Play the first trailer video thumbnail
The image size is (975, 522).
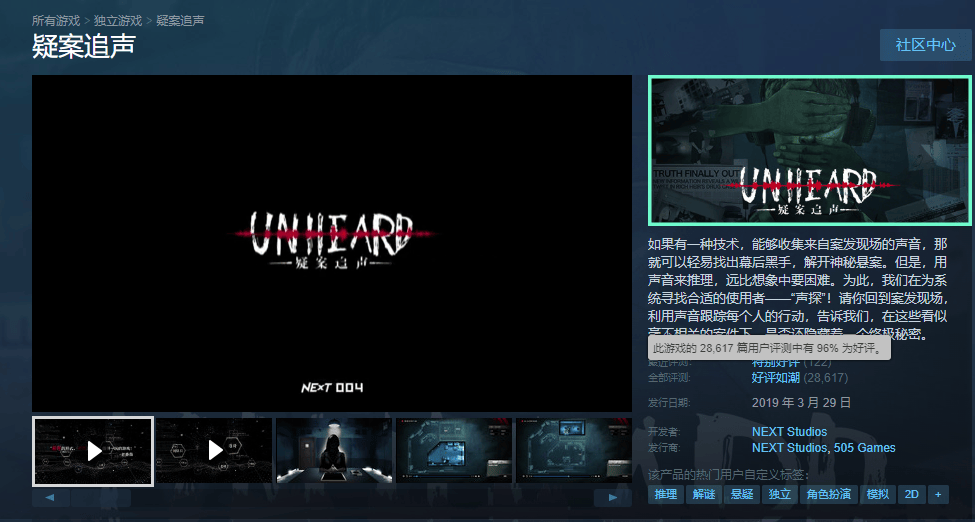click(93, 451)
